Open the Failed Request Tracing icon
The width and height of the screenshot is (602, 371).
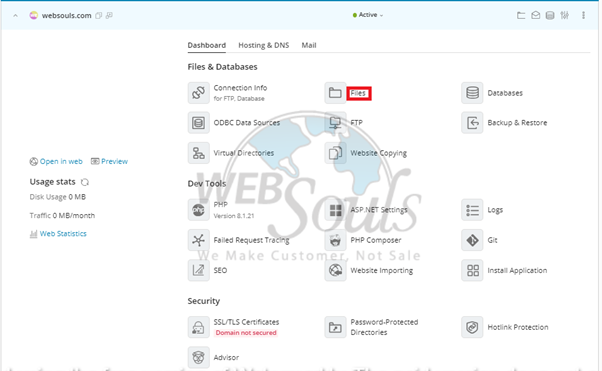pyautogui.click(x=198, y=240)
